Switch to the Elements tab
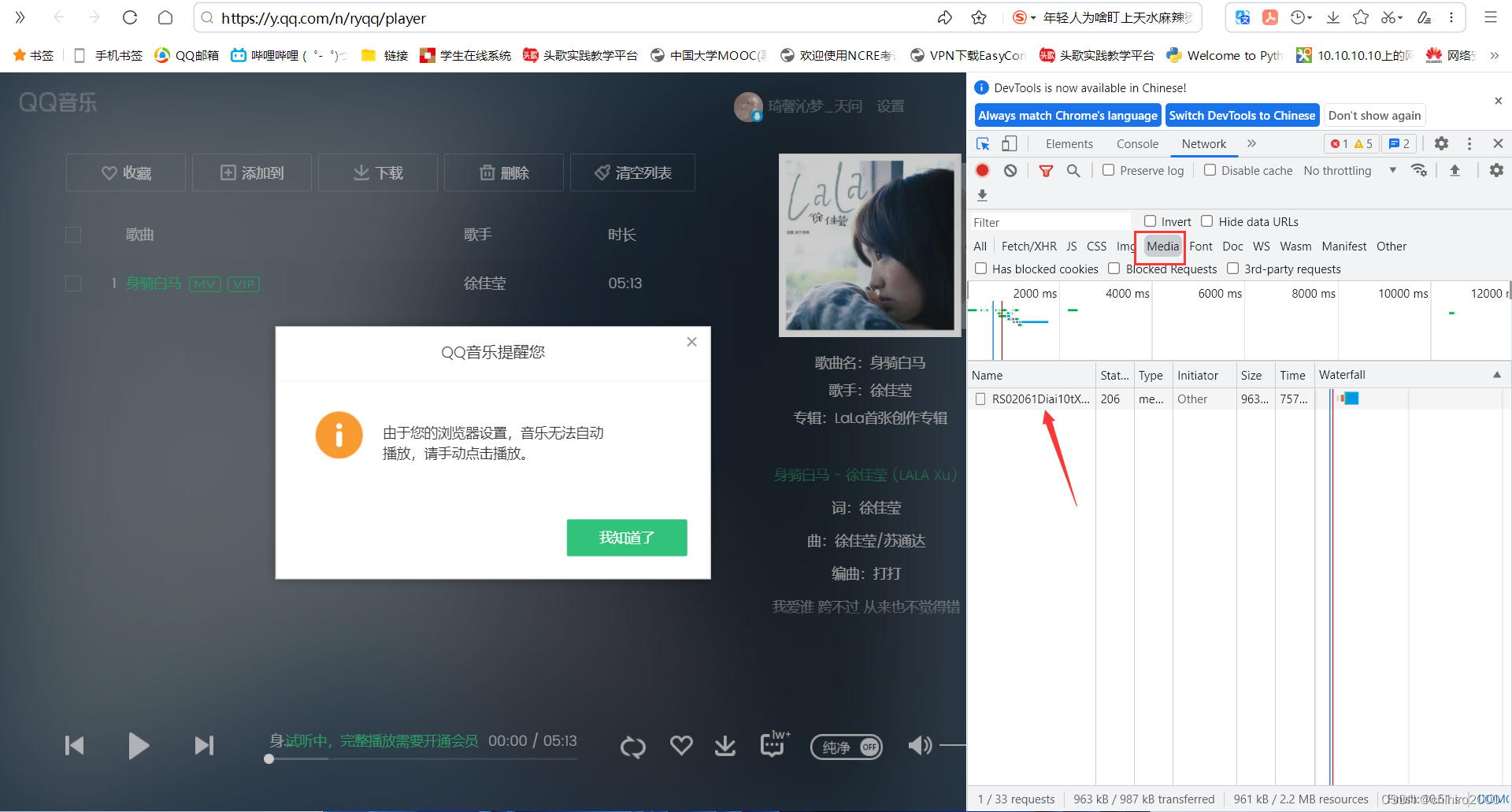1512x812 pixels. click(x=1069, y=143)
